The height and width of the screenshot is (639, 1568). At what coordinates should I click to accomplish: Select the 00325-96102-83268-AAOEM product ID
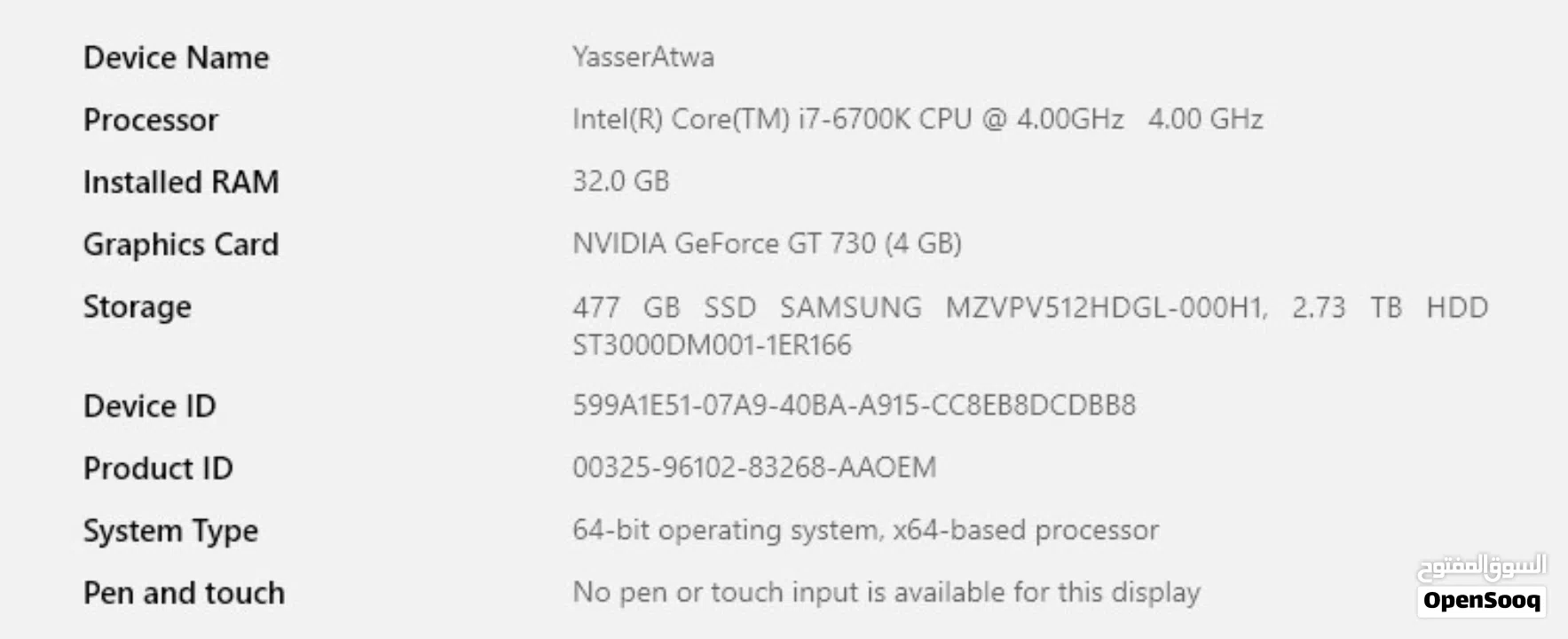tap(754, 468)
